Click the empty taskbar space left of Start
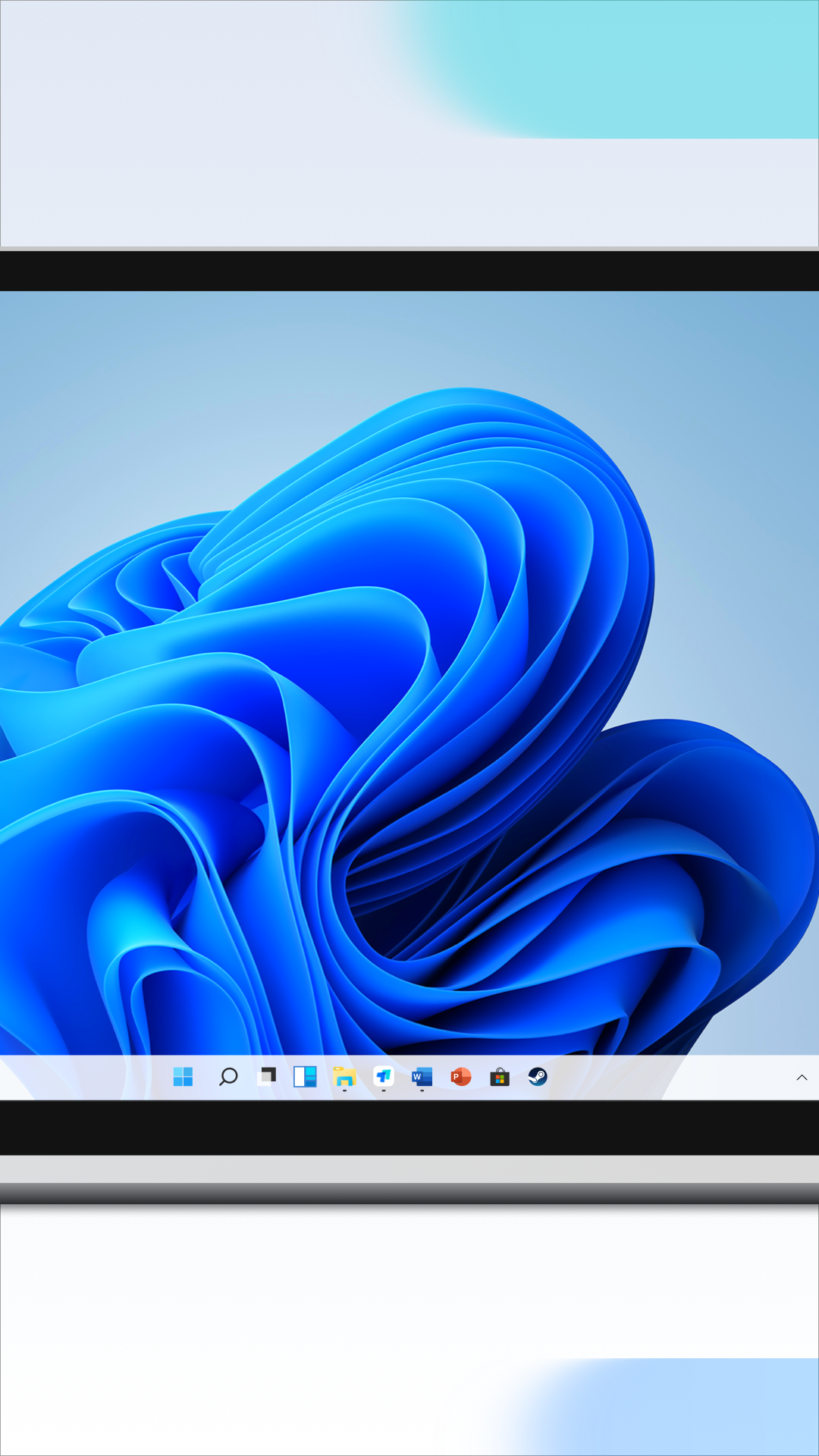Viewport: 819px width, 1456px height. point(83,1077)
